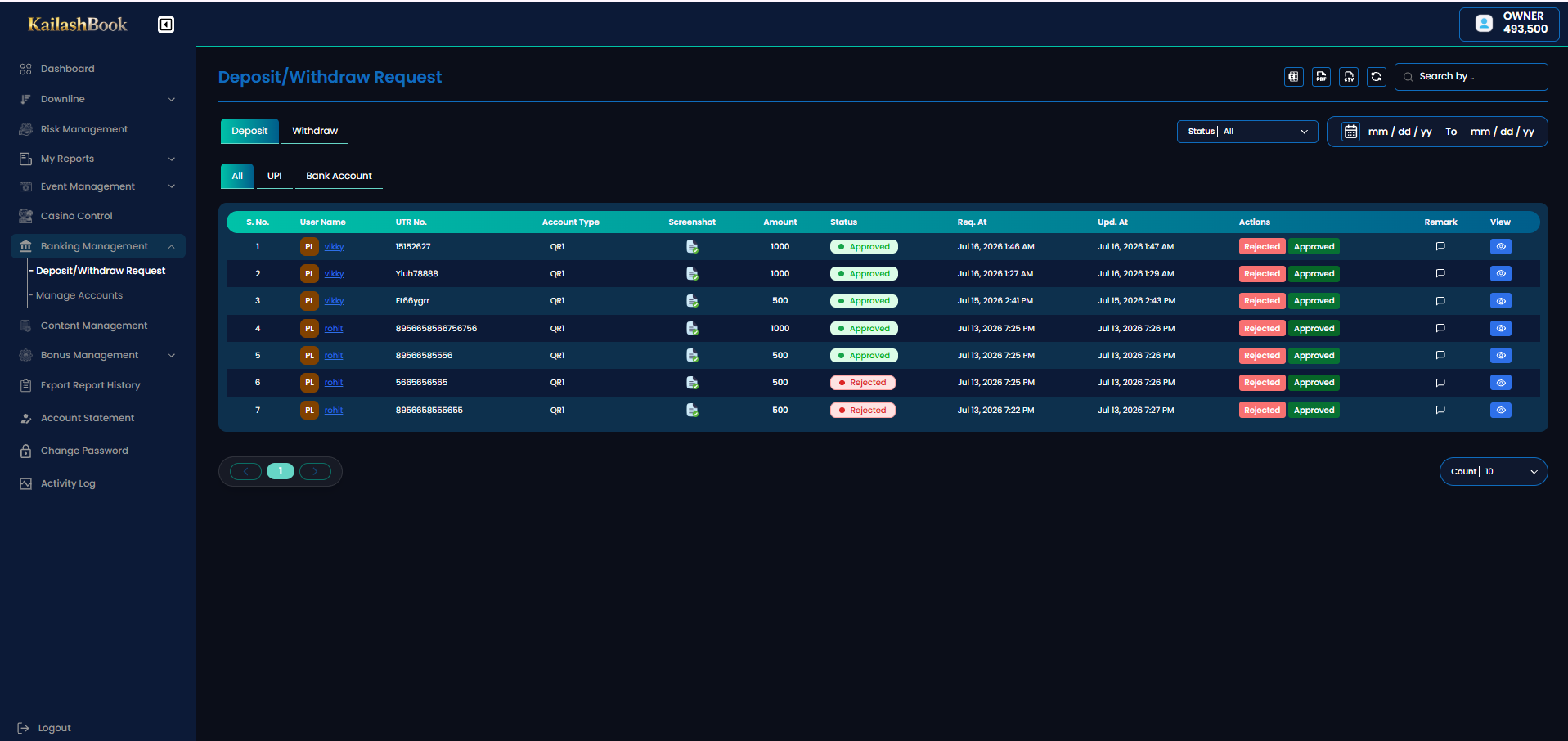Screen dimensions: 1568x741
Task: Open the remark icon for row 7
Action: (1440, 410)
